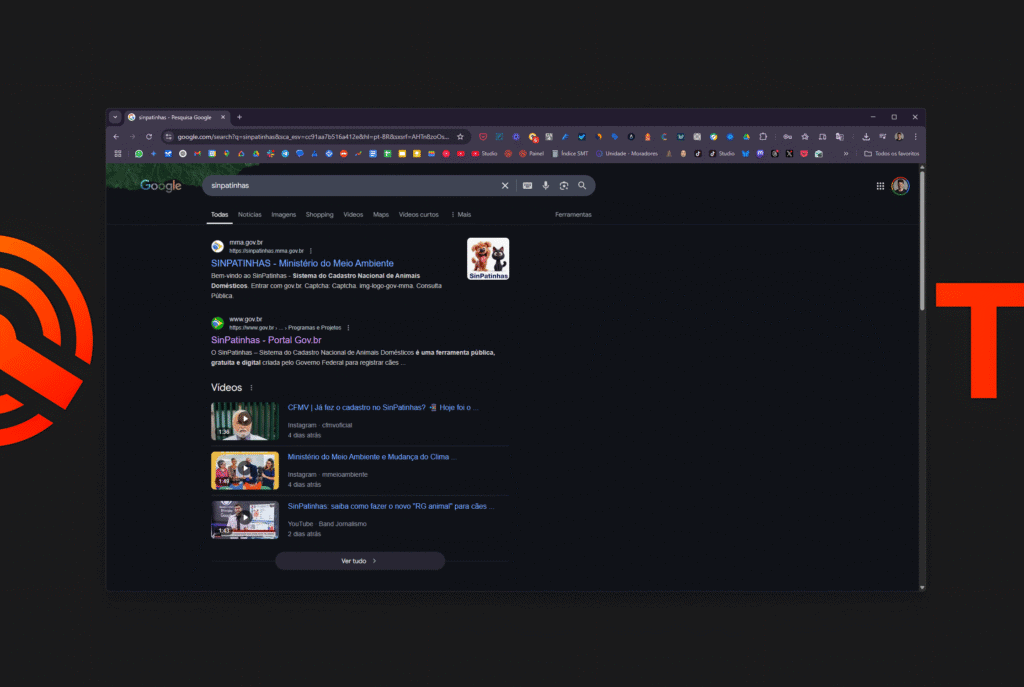Image resolution: width=1024 pixels, height=687 pixels.
Task: Bookmark this page with the star icon
Action: (x=460, y=137)
